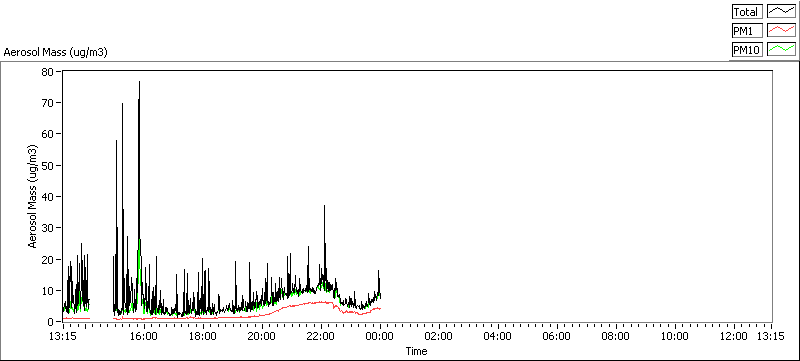
Task: Click the 00:00 time axis label
Action: tap(380, 337)
